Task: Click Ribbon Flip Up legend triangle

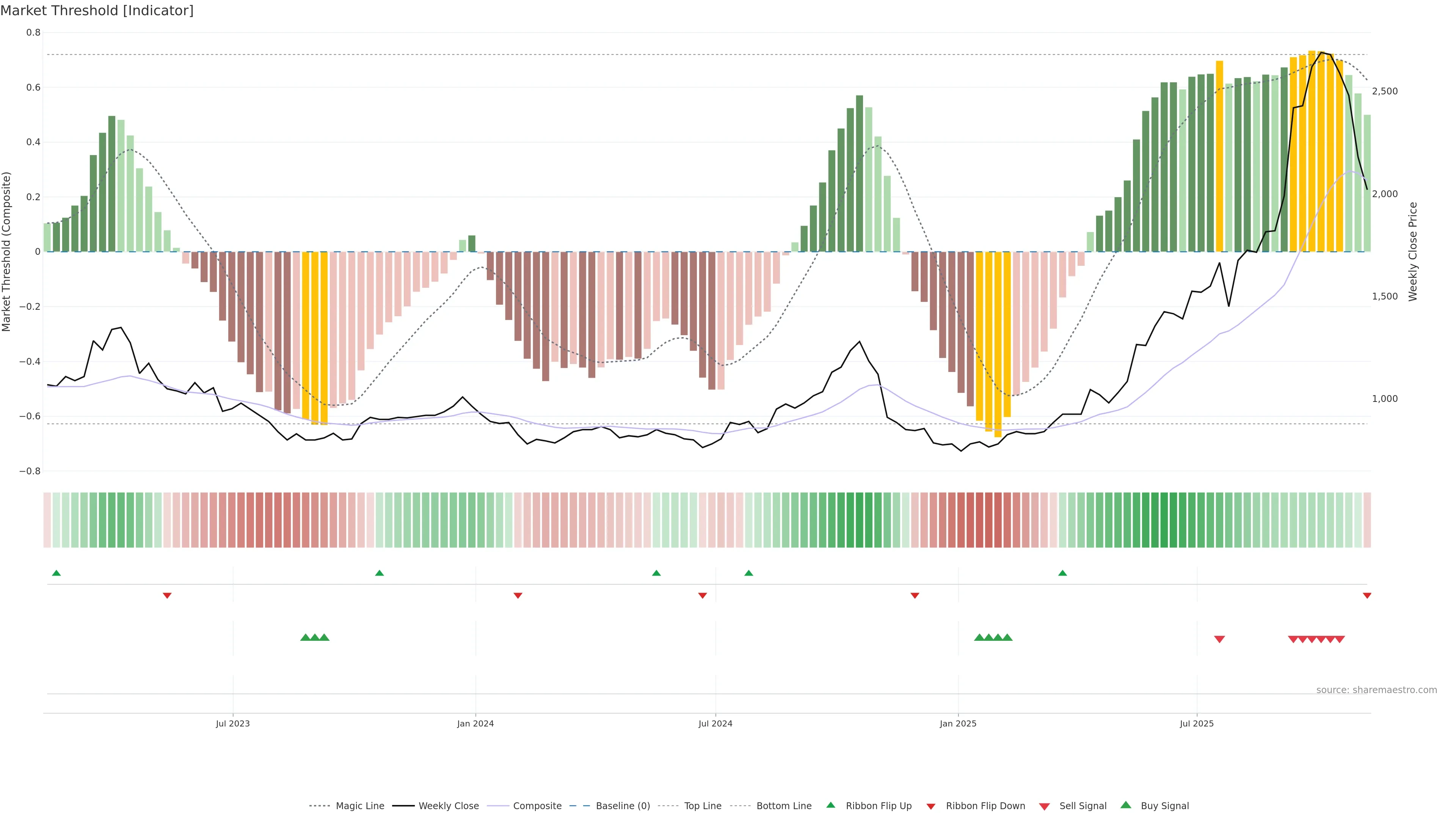Action: (830, 805)
